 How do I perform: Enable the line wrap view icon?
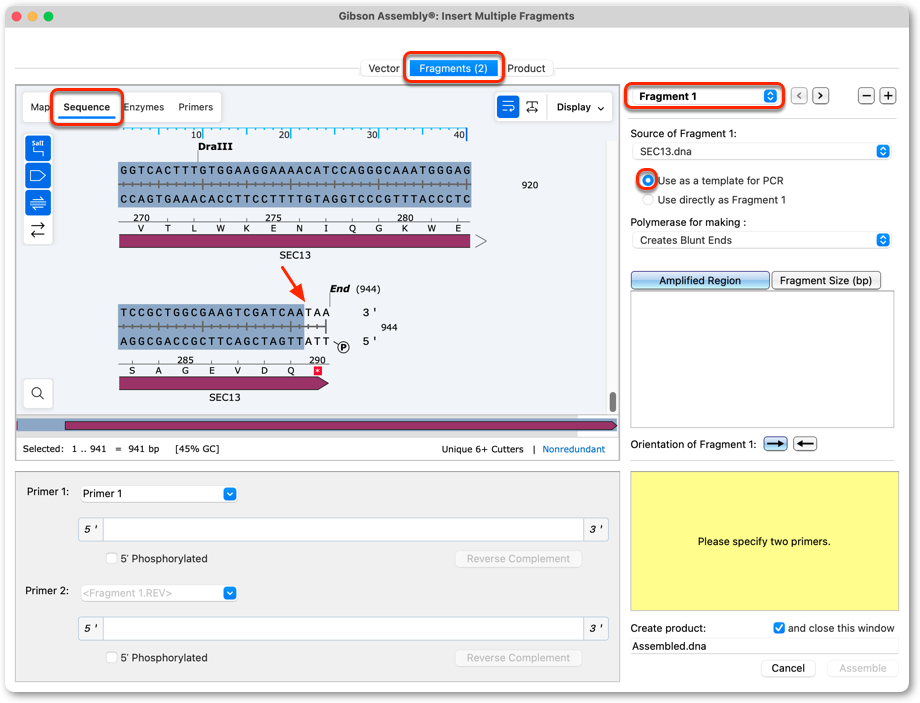(508, 107)
